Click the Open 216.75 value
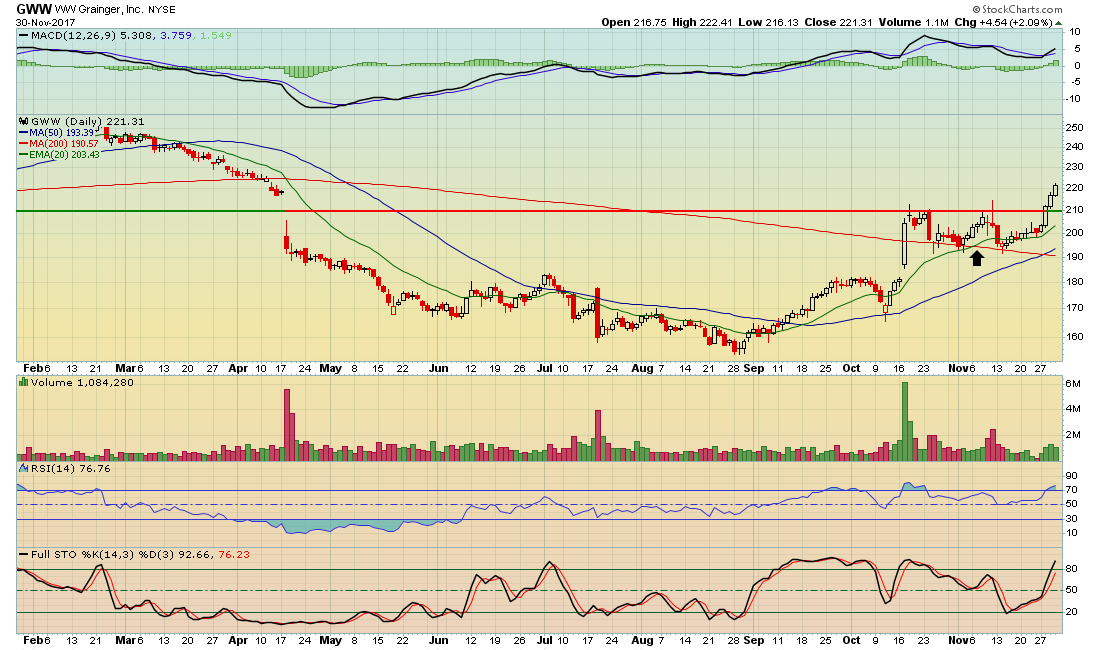This screenshot has width=1100, height=650. (633, 22)
